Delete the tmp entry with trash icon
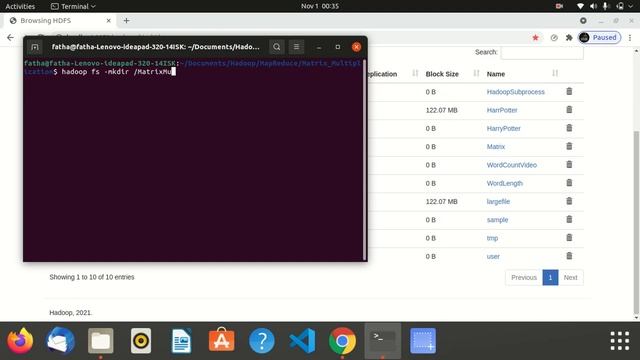This screenshot has height=360, width=640. (569, 238)
